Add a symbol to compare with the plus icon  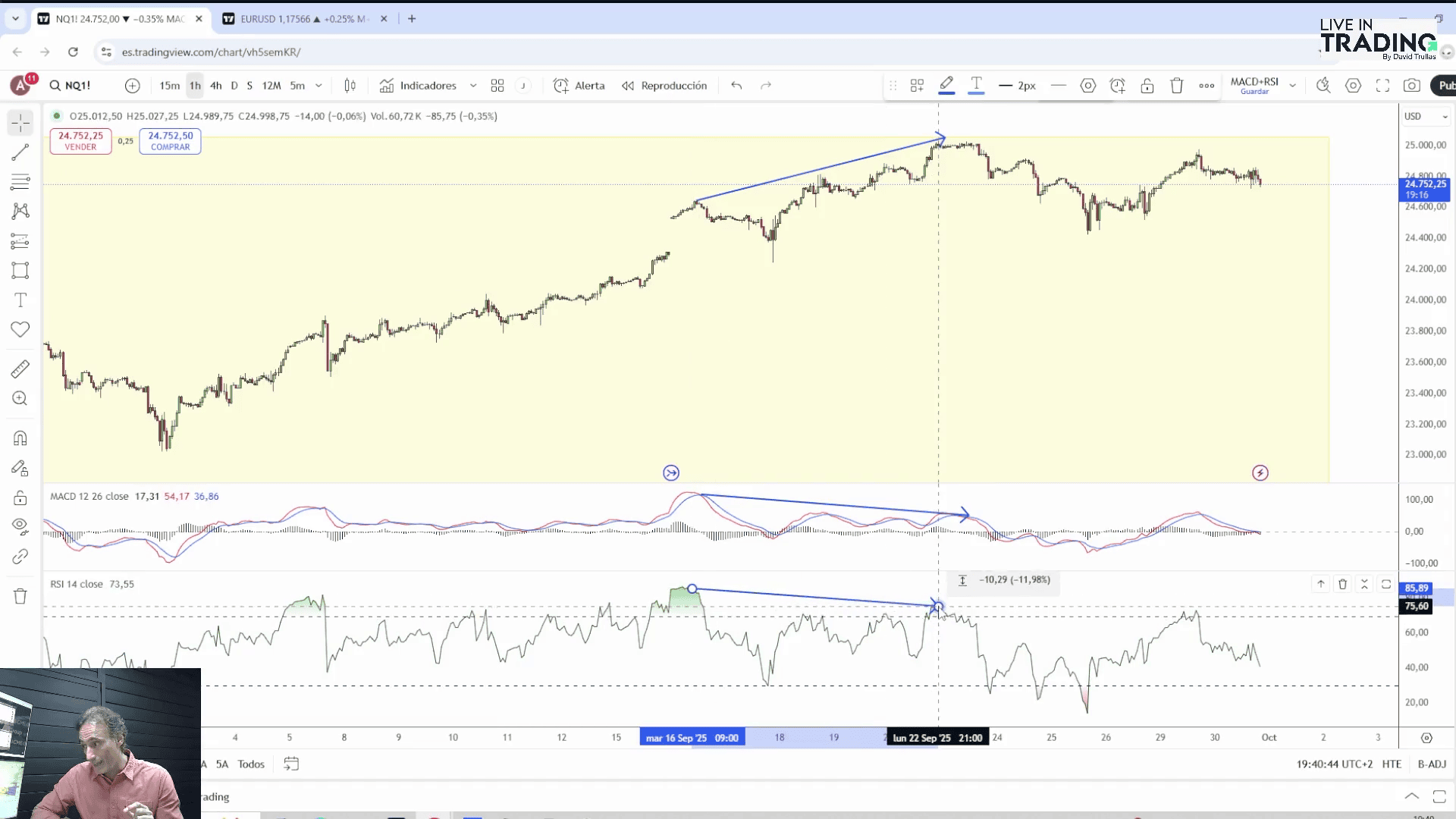tap(133, 86)
